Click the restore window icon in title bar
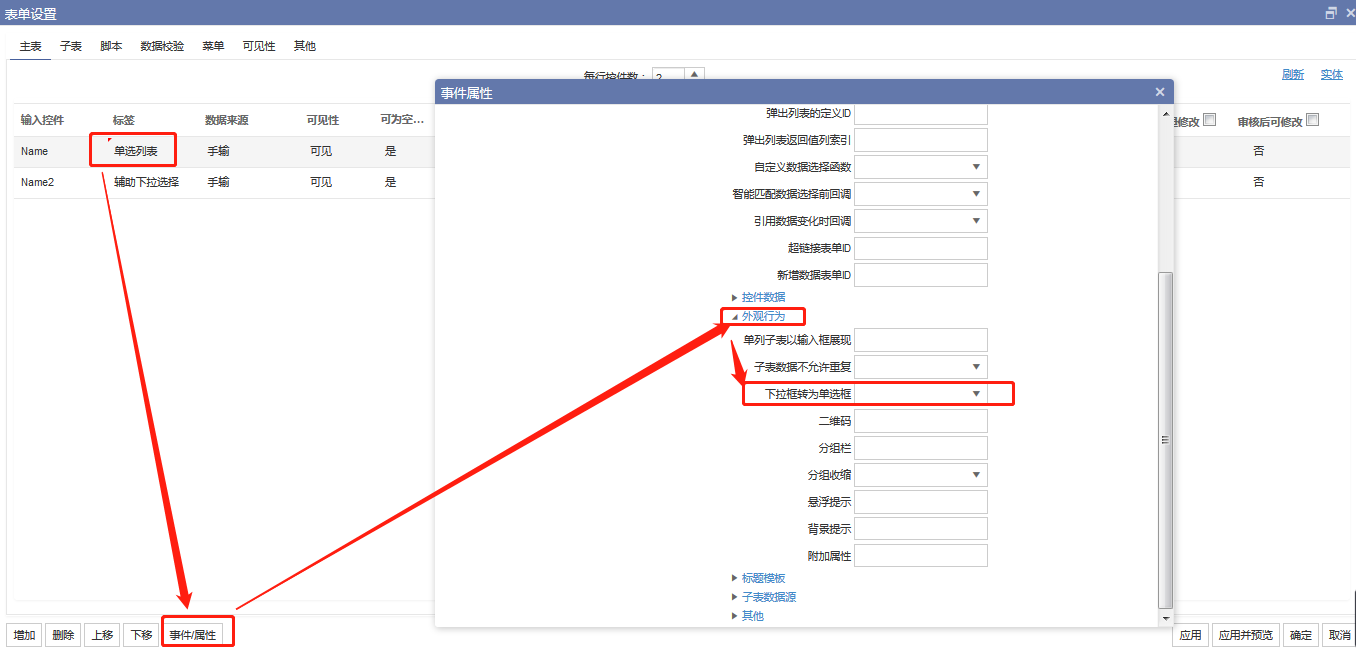Viewport: 1356px width, 650px height. 1331,13
